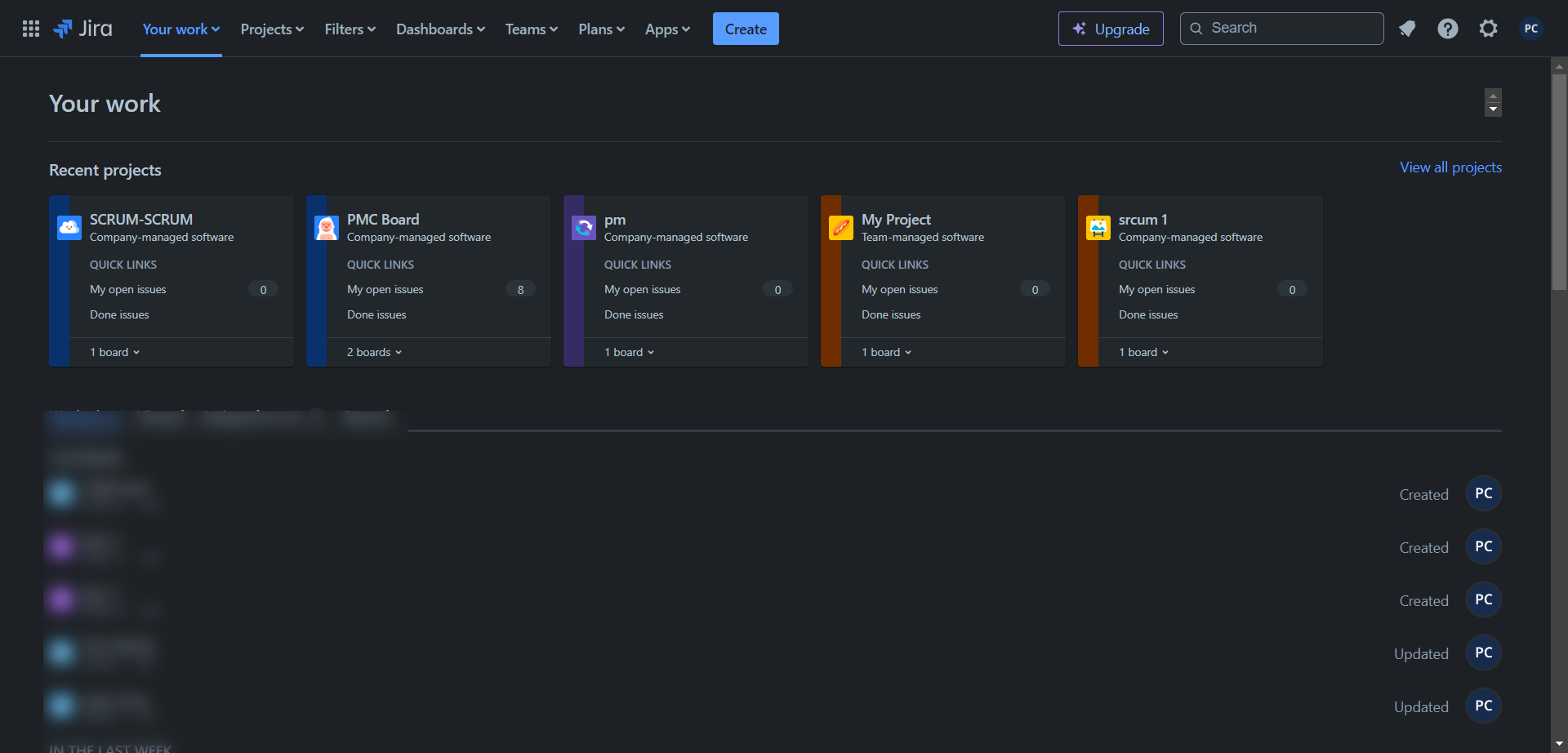Click the My Project avatar icon
This screenshot has width=1568, height=753.
click(841, 227)
